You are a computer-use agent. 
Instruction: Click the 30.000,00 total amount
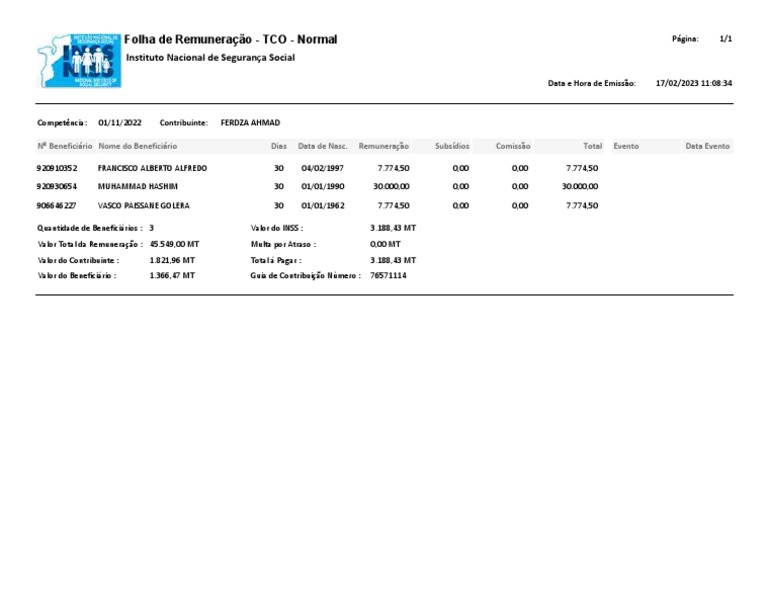coord(579,187)
